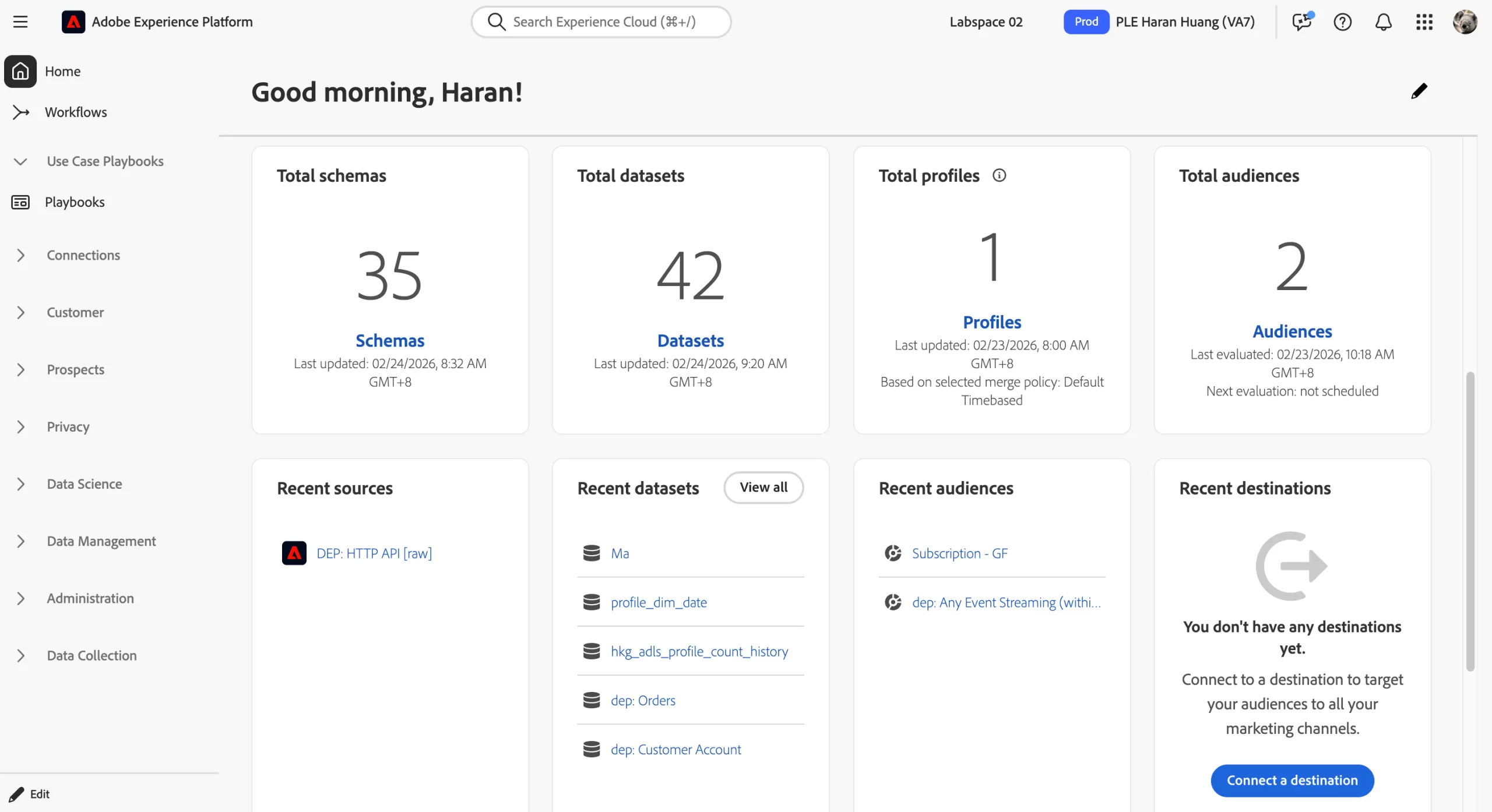Viewport: 1492px width, 812px height.
Task: Click the Connect a destination button
Action: pos(1292,781)
